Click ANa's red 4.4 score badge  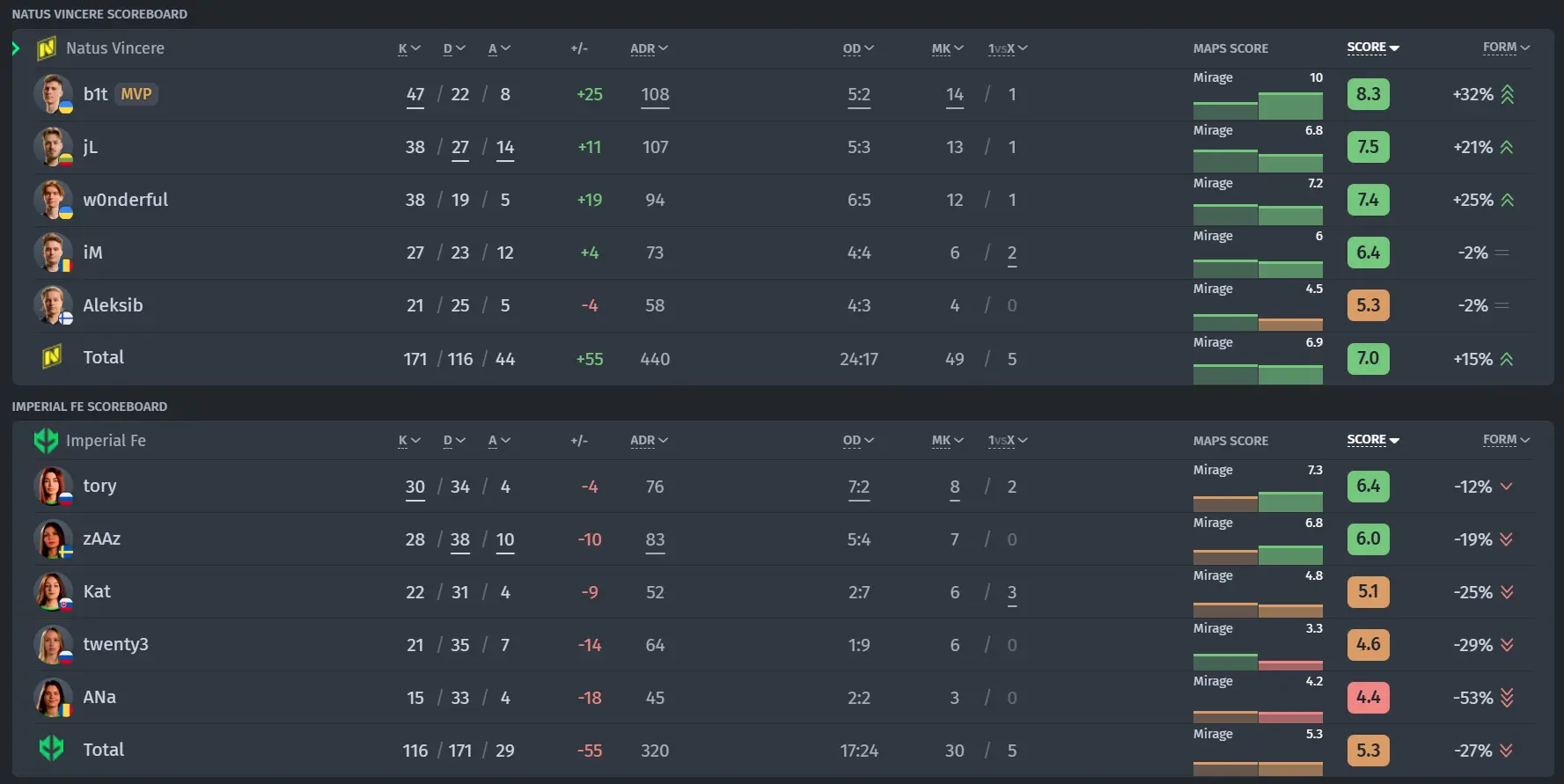(x=1368, y=698)
